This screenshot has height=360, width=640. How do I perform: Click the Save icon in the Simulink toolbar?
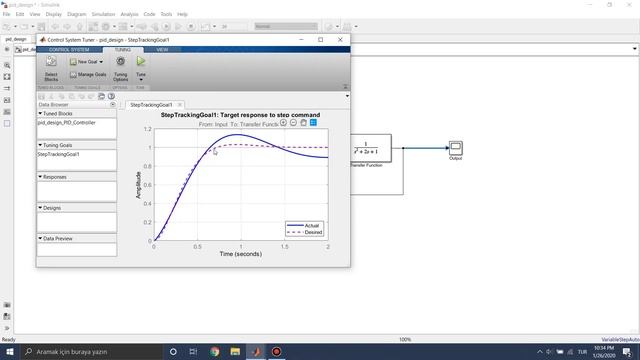(42, 27)
